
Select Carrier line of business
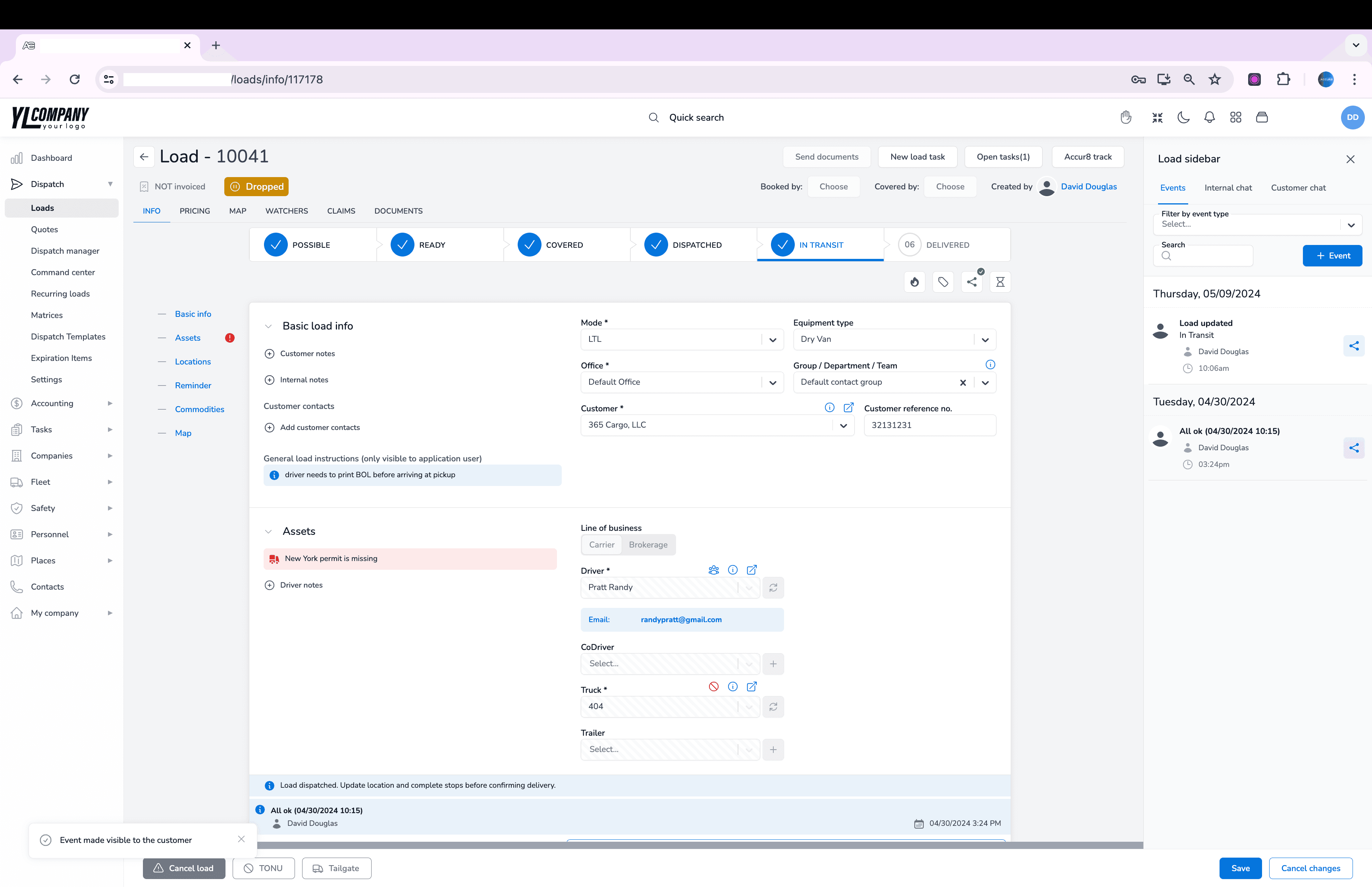pyautogui.click(x=601, y=544)
